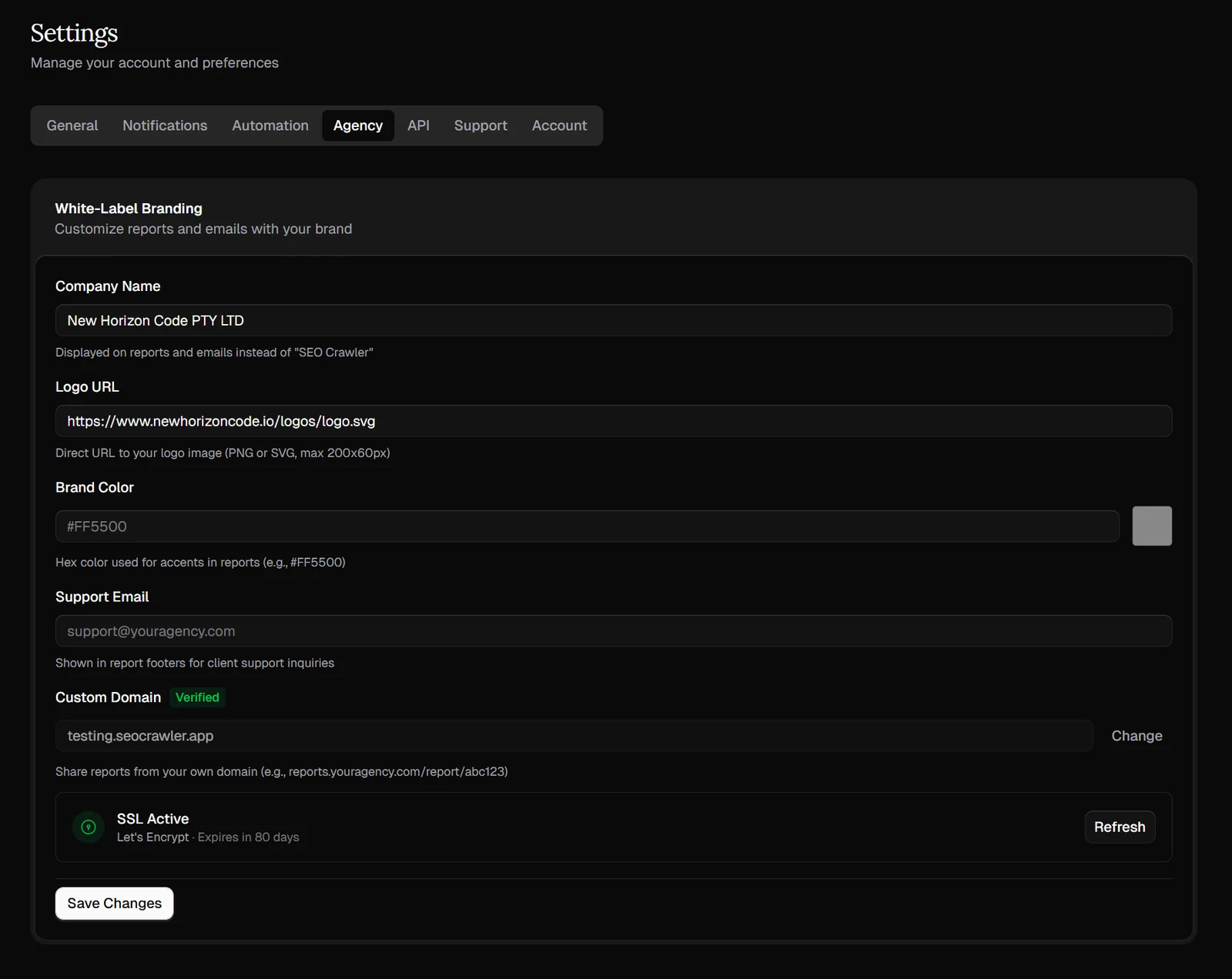Image resolution: width=1232 pixels, height=979 pixels.
Task: Click "Manage your account and preferences" subtitle
Action: point(155,63)
